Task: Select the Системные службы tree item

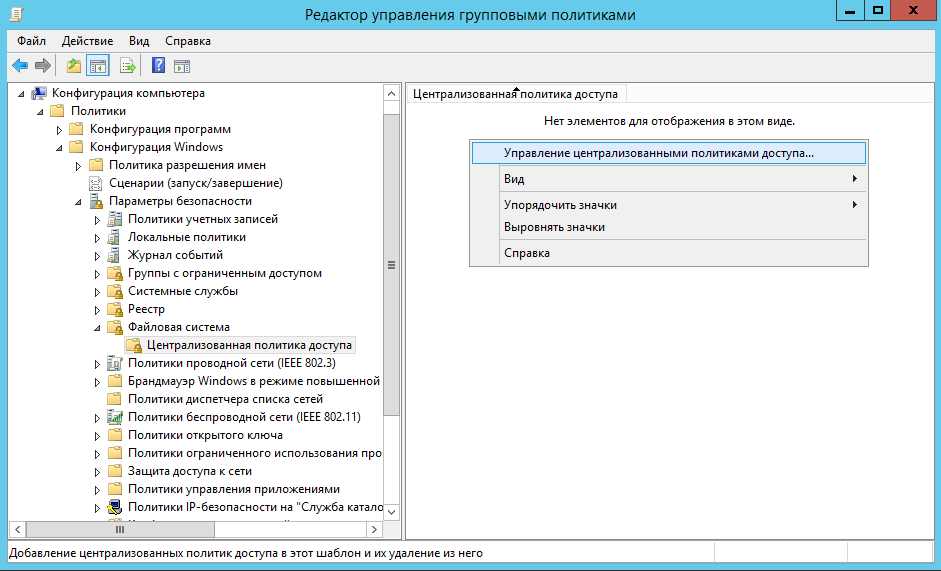Action: coord(182,291)
